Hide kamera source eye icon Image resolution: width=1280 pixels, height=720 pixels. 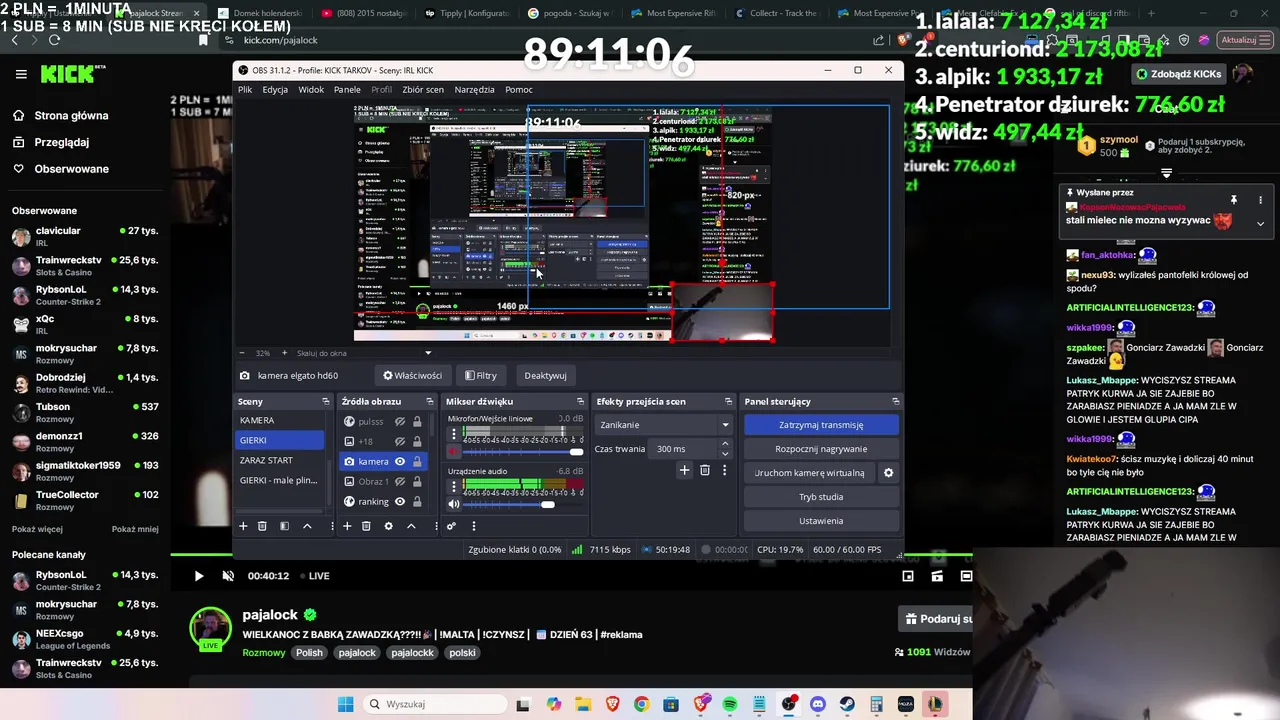coord(399,461)
